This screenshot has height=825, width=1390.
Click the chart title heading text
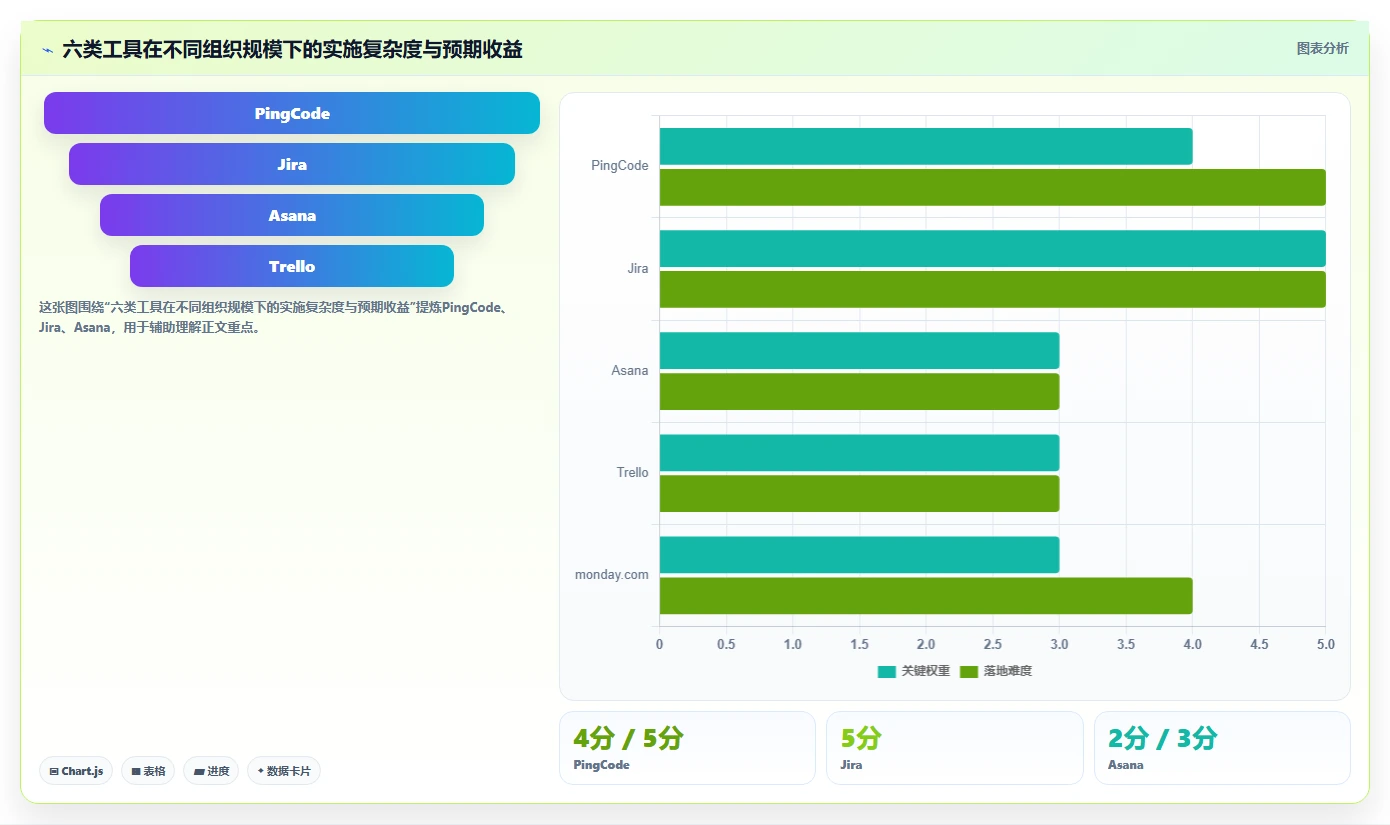click(x=292, y=49)
